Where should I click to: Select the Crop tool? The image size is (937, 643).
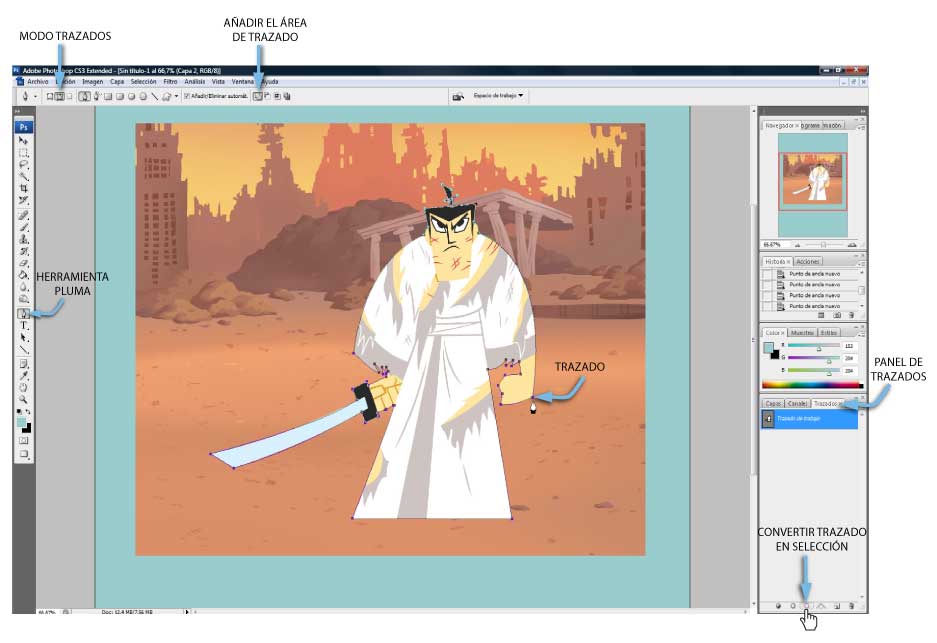click(x=23, y=188)
